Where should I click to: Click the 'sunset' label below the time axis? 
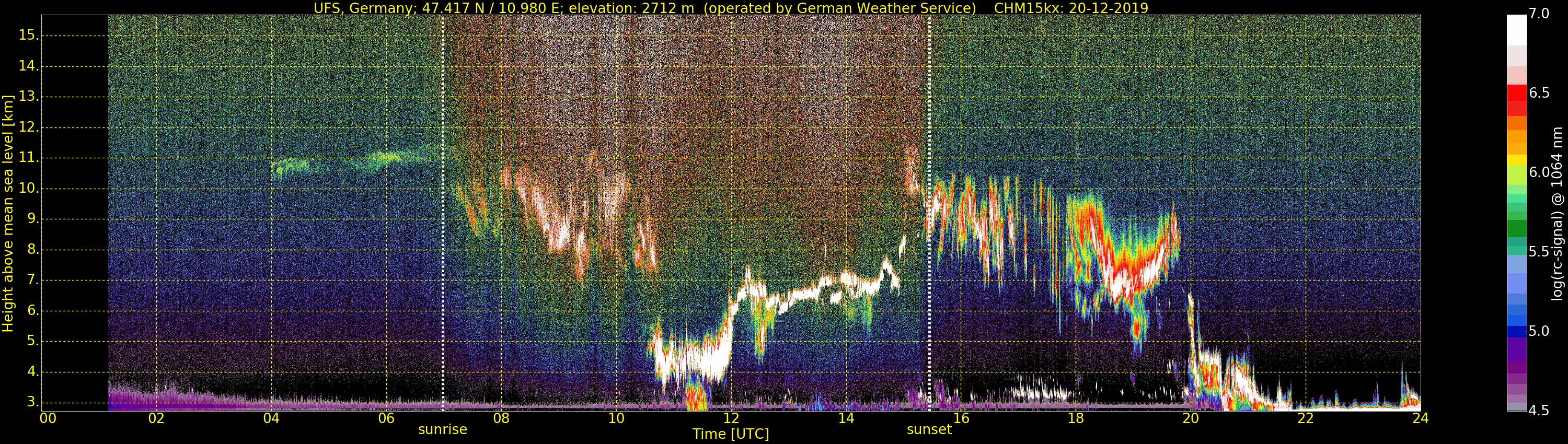pyautogui.click(x=929, y=429)
